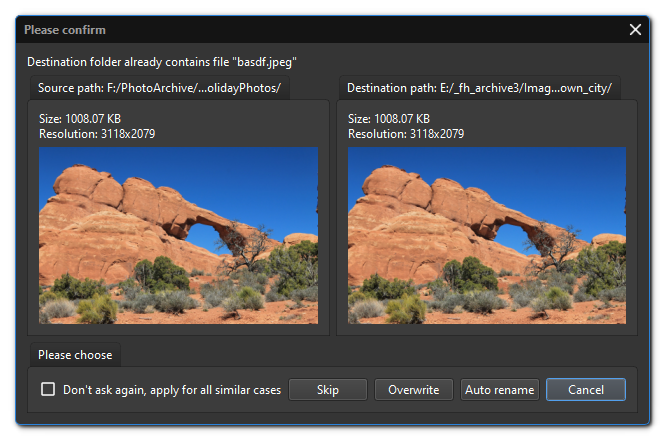Close the Please confirm dialog

point(635,30)
